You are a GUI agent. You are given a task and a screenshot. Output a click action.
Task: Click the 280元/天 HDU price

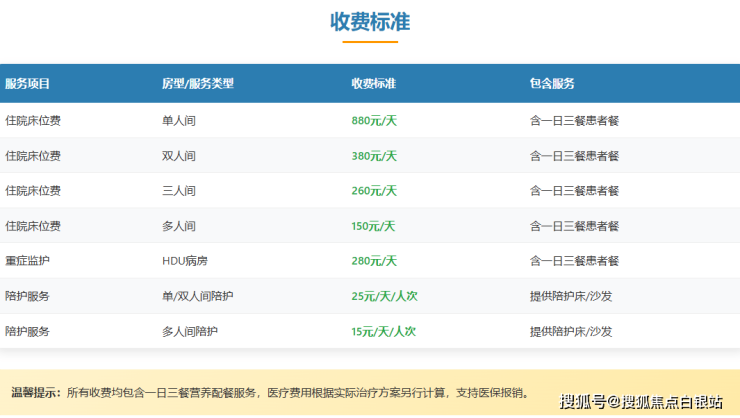(374, 261)
